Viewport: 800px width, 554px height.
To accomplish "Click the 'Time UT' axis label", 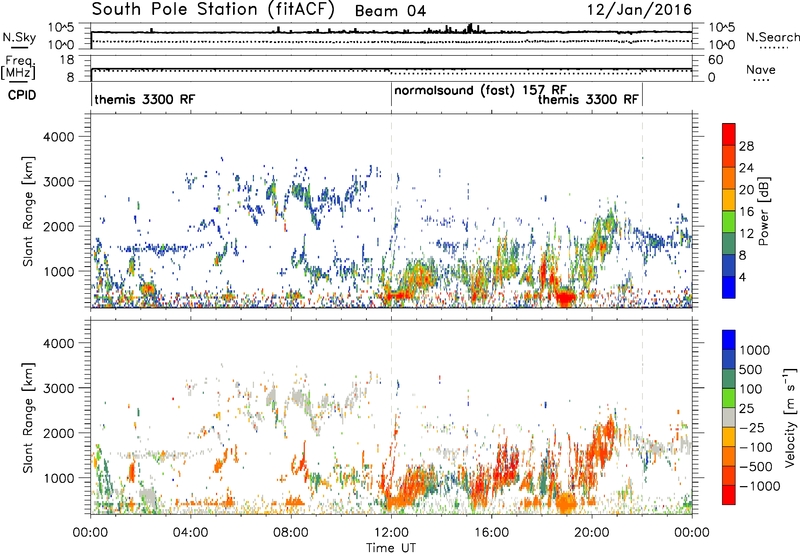I will click(391, 547).
